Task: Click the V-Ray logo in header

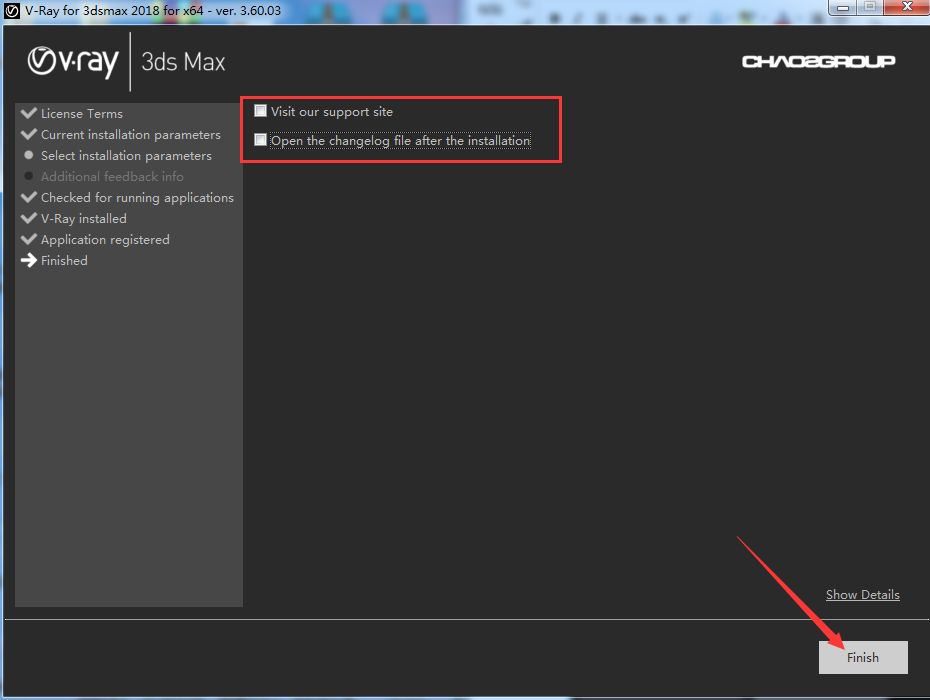Action: pyautogui.click(x=73, y=61)
